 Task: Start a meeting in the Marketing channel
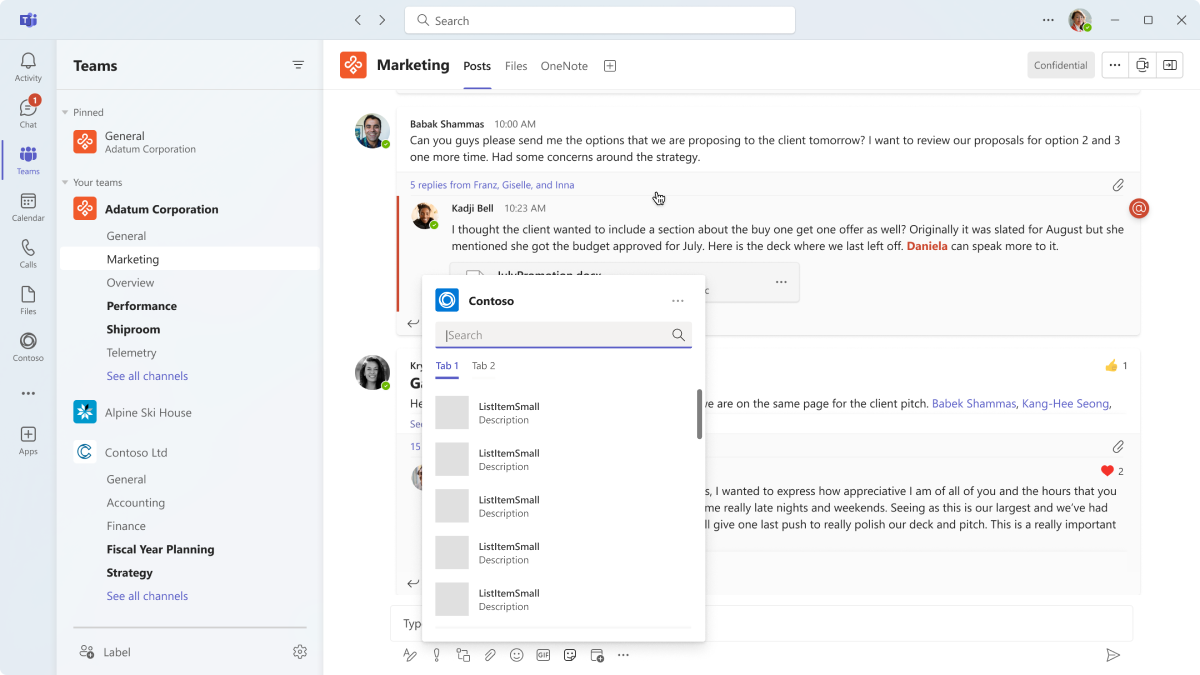(x=1142, y=64)
